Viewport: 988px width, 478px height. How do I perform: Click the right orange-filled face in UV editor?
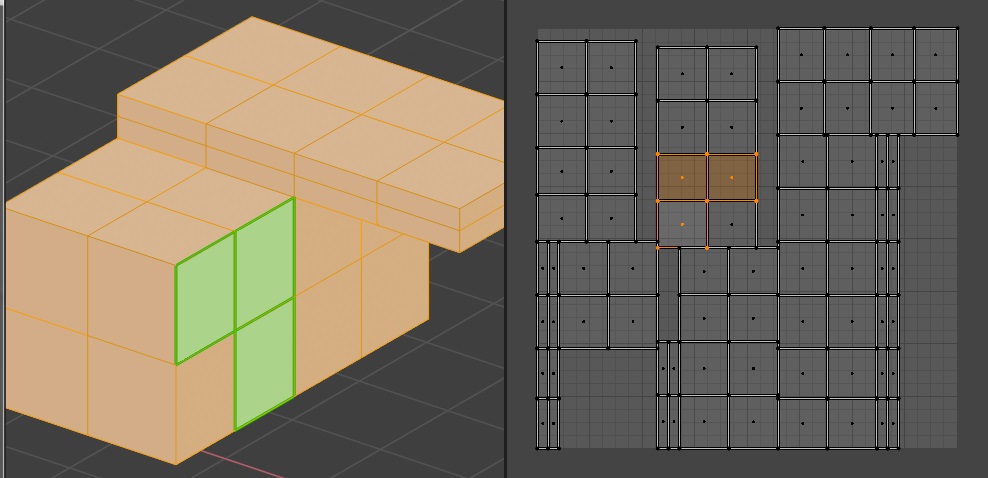click(x=732, y=178)
